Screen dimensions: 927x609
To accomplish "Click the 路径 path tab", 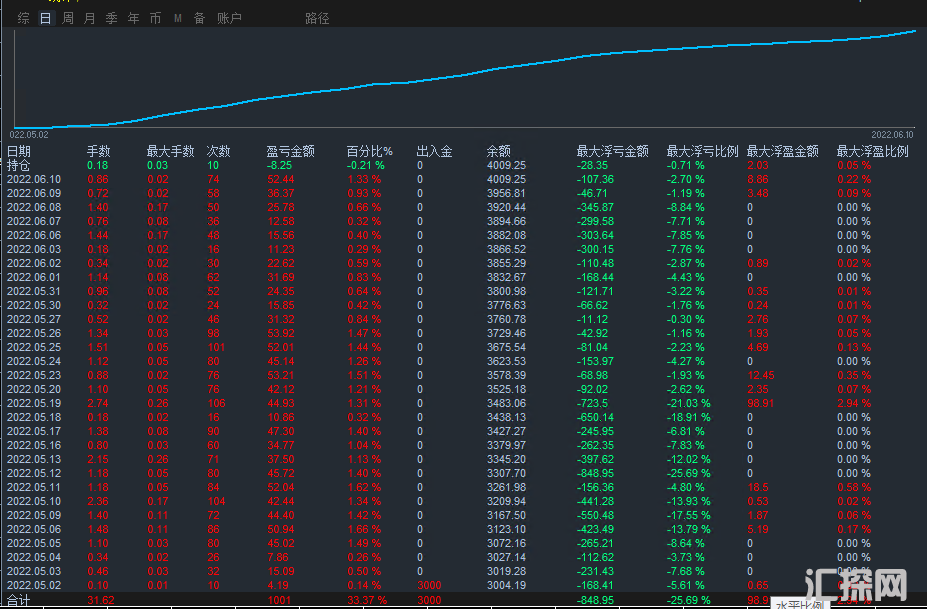I will 317,18.
